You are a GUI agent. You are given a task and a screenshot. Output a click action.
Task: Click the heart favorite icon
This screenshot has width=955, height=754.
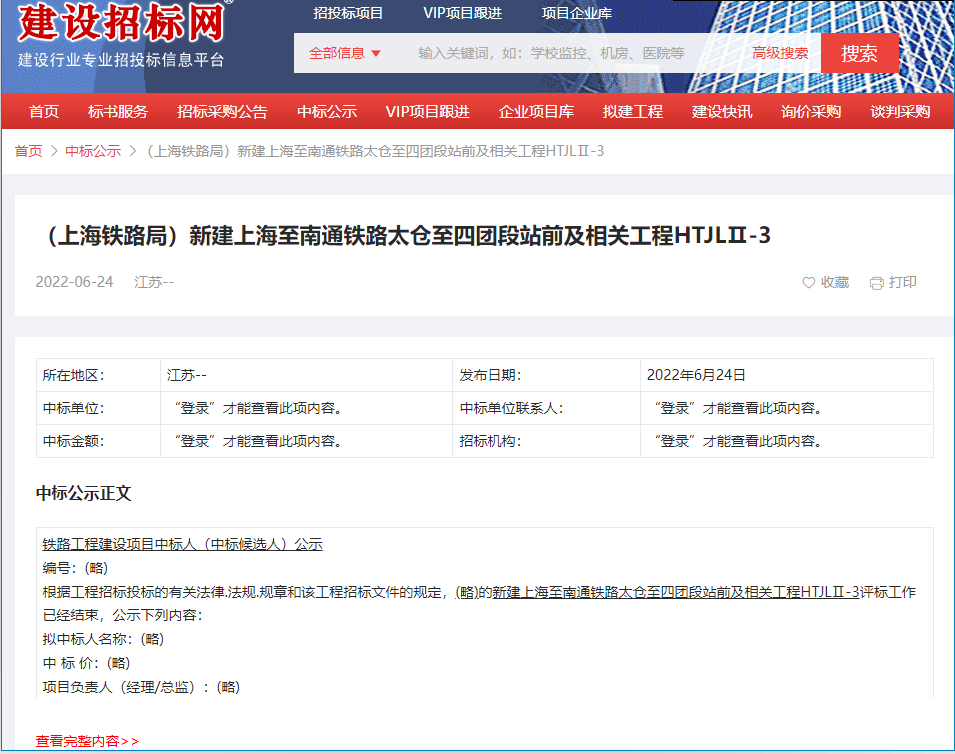pos(809,283)
